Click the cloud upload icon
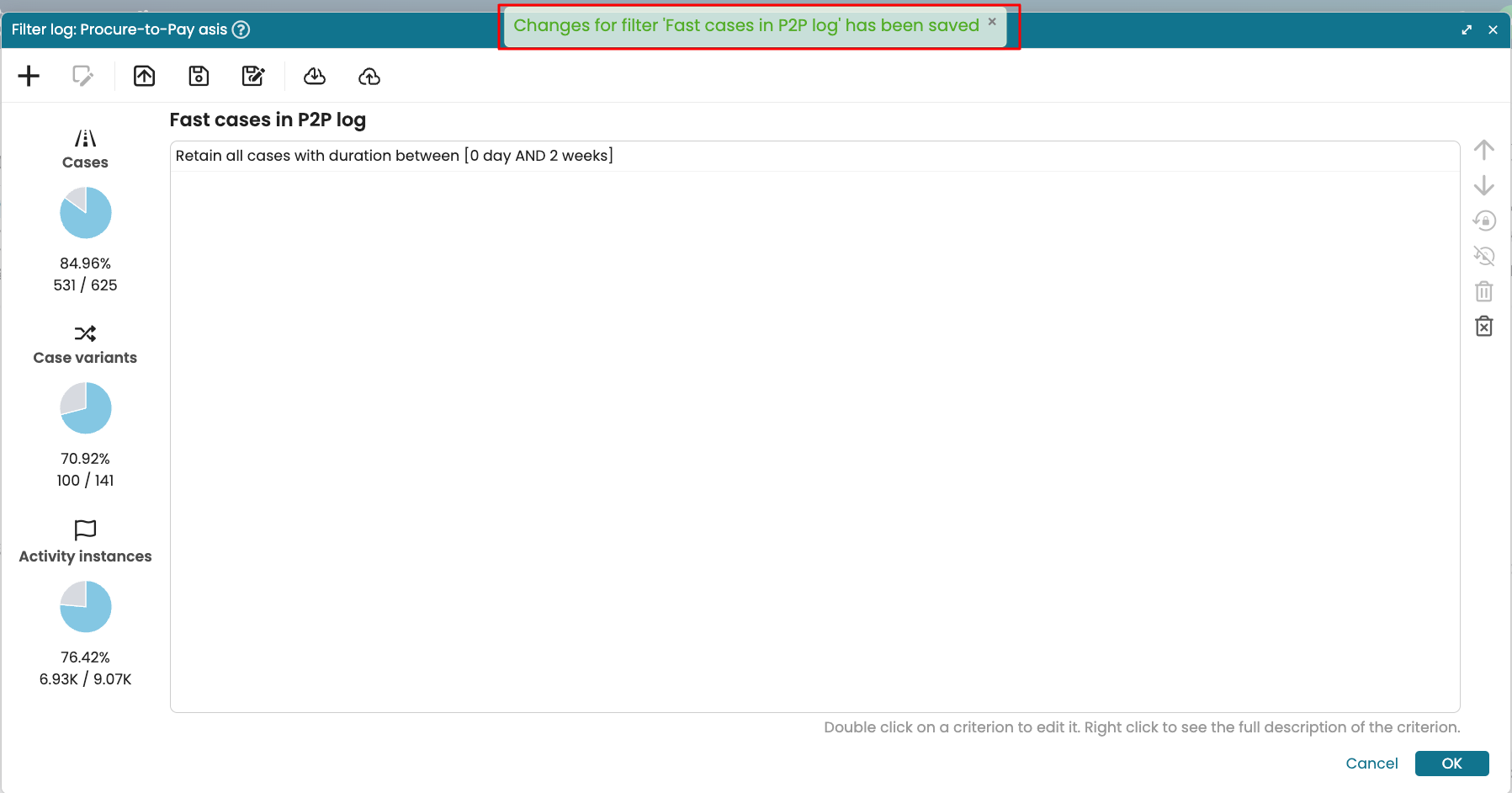 369,77
